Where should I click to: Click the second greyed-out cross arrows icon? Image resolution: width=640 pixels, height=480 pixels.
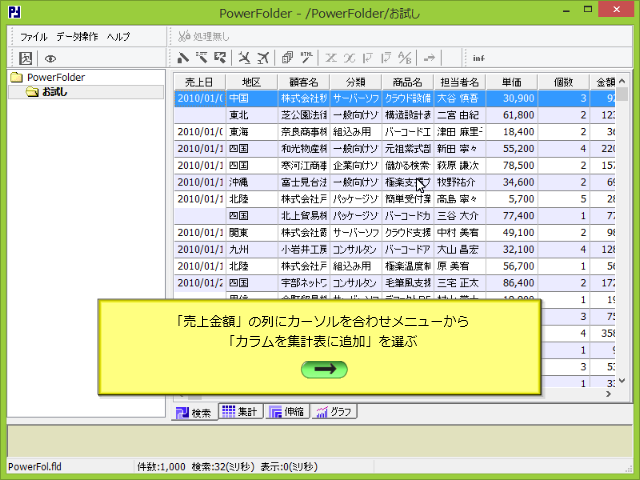pyautogui.click(x=349, y=58)
